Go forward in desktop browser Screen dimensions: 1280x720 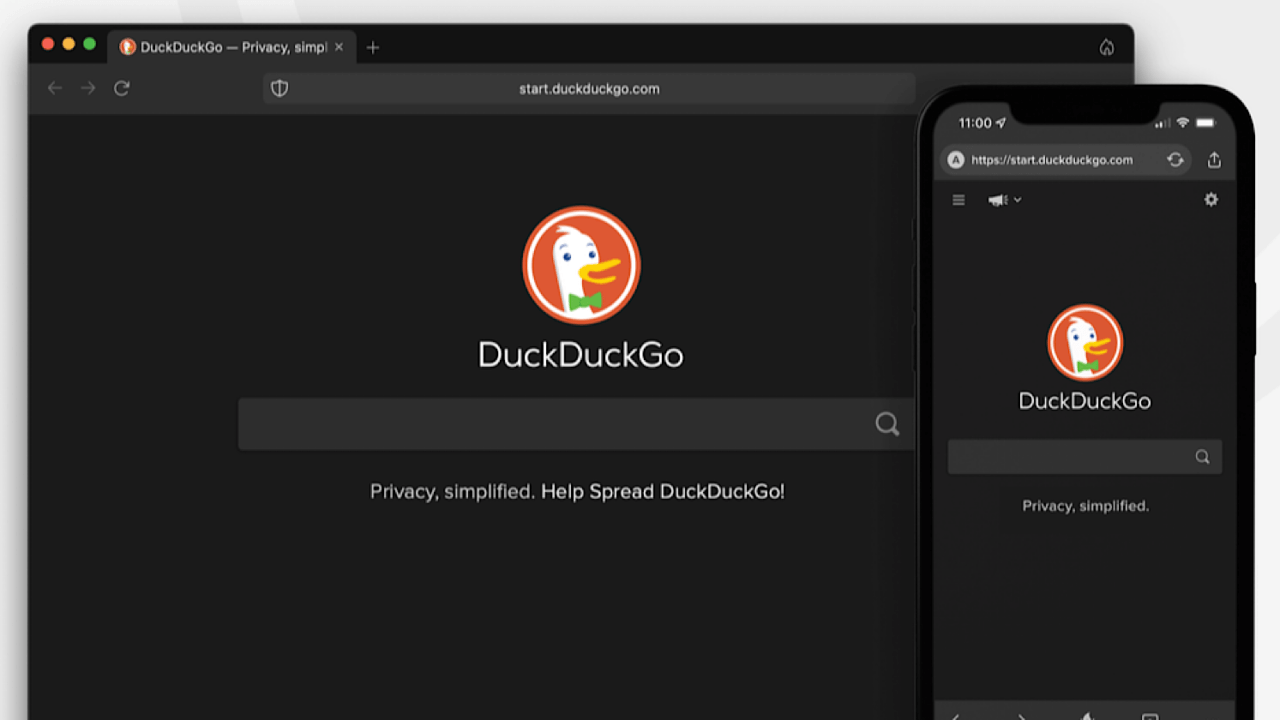[88, 88]
